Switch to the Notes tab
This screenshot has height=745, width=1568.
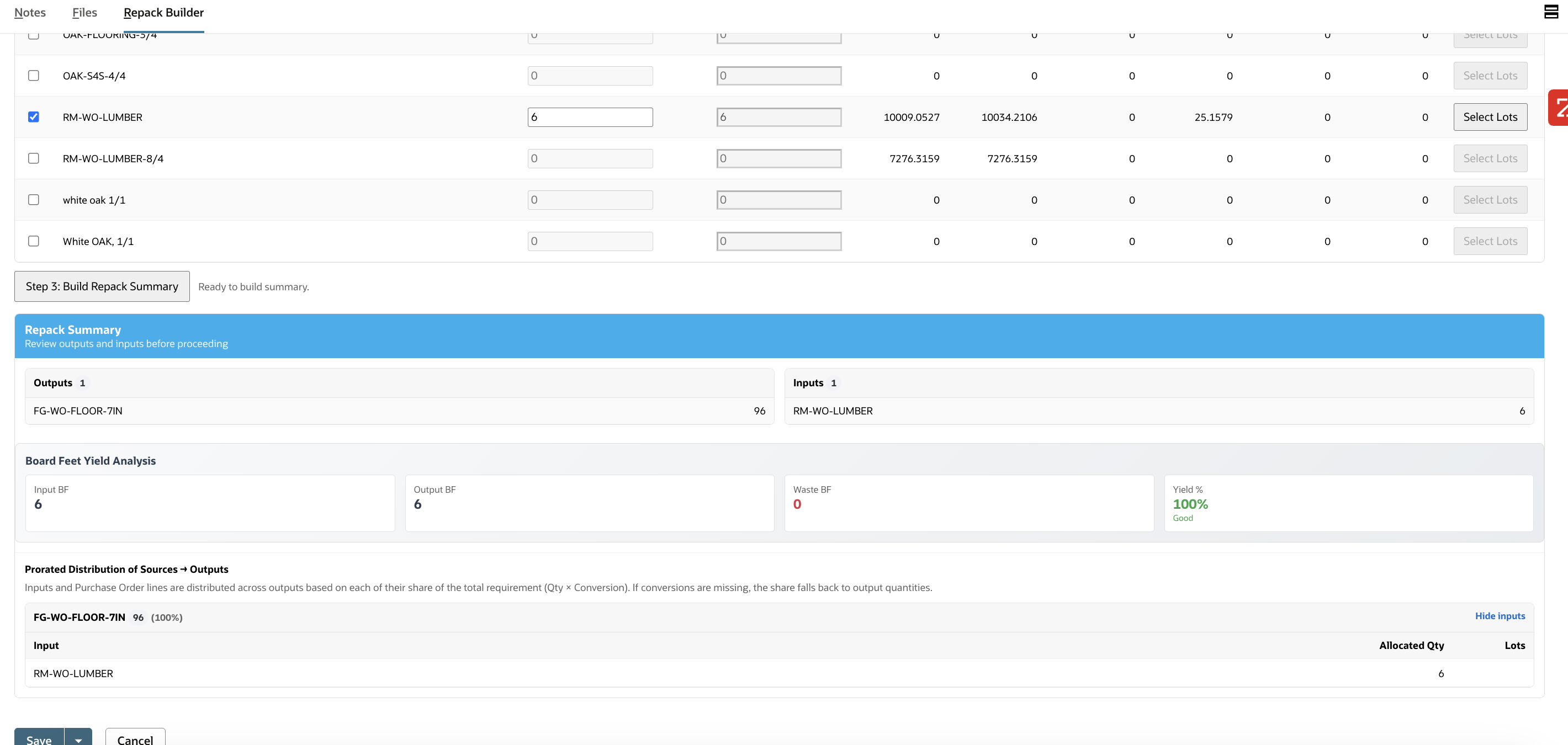click(30, 13)
